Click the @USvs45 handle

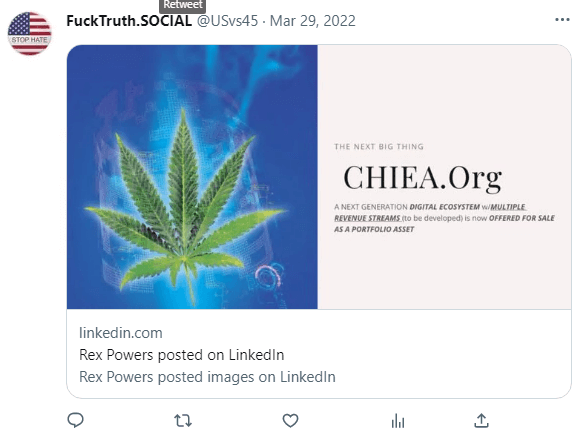point(227,21)
